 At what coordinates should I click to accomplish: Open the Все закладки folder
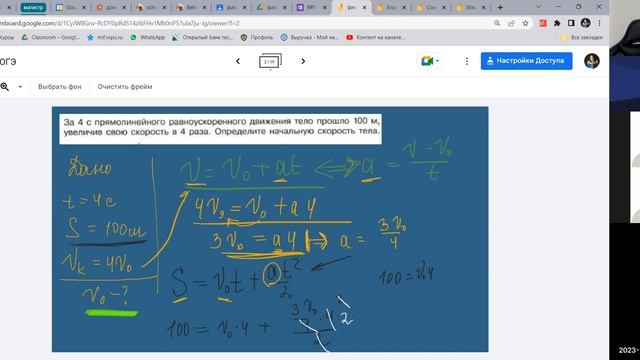pyautogui.click(x=582, y=37)
